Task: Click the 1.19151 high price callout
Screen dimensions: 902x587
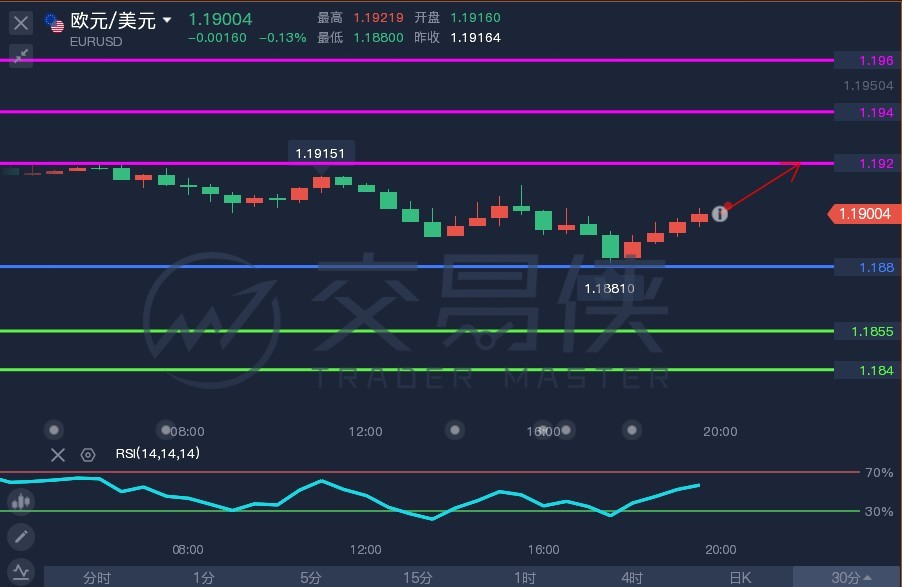Action: point(320,154)
